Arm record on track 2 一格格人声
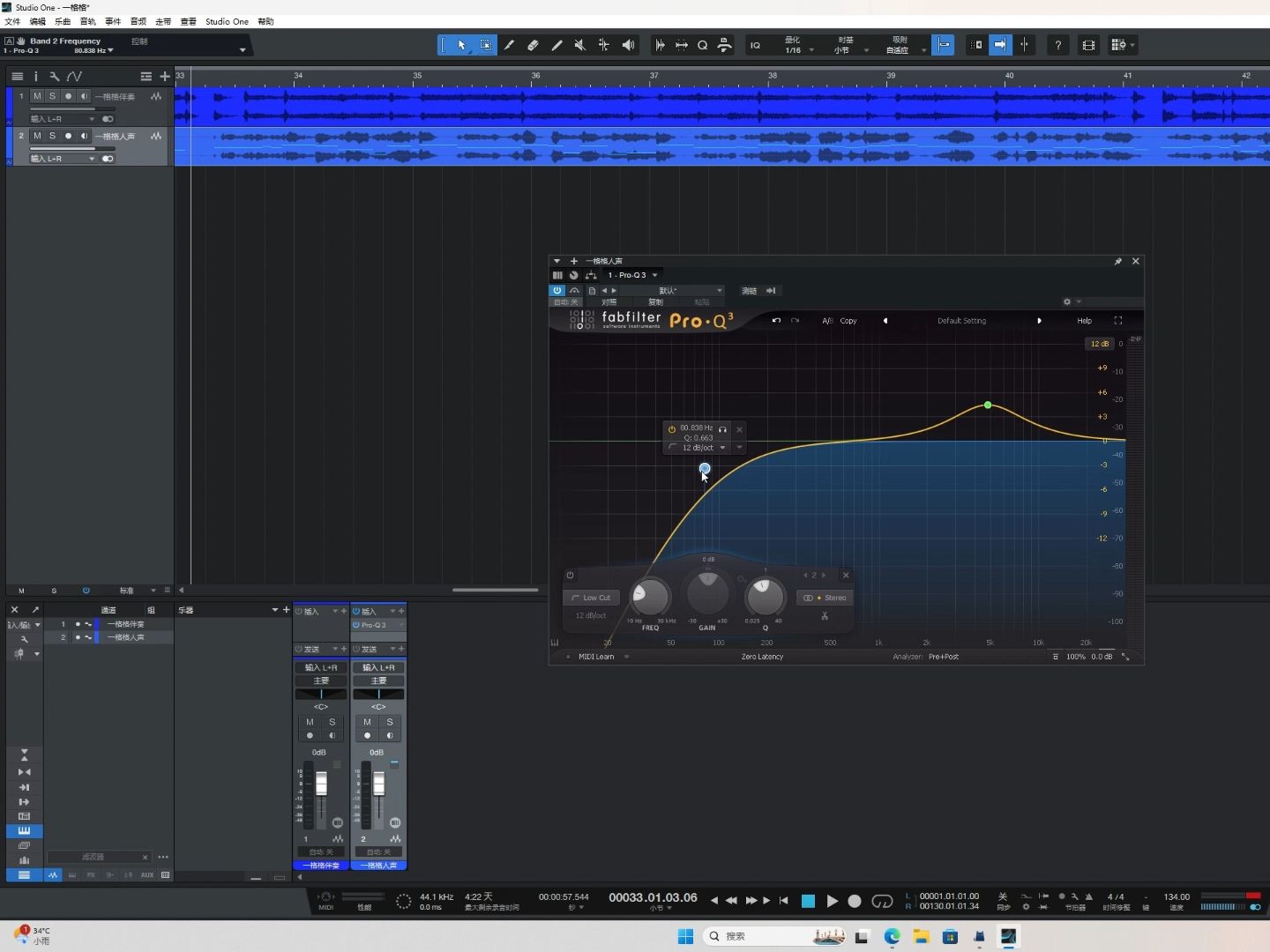The image size is (1270, 952). pyautogui.click(x=68, y=136)
